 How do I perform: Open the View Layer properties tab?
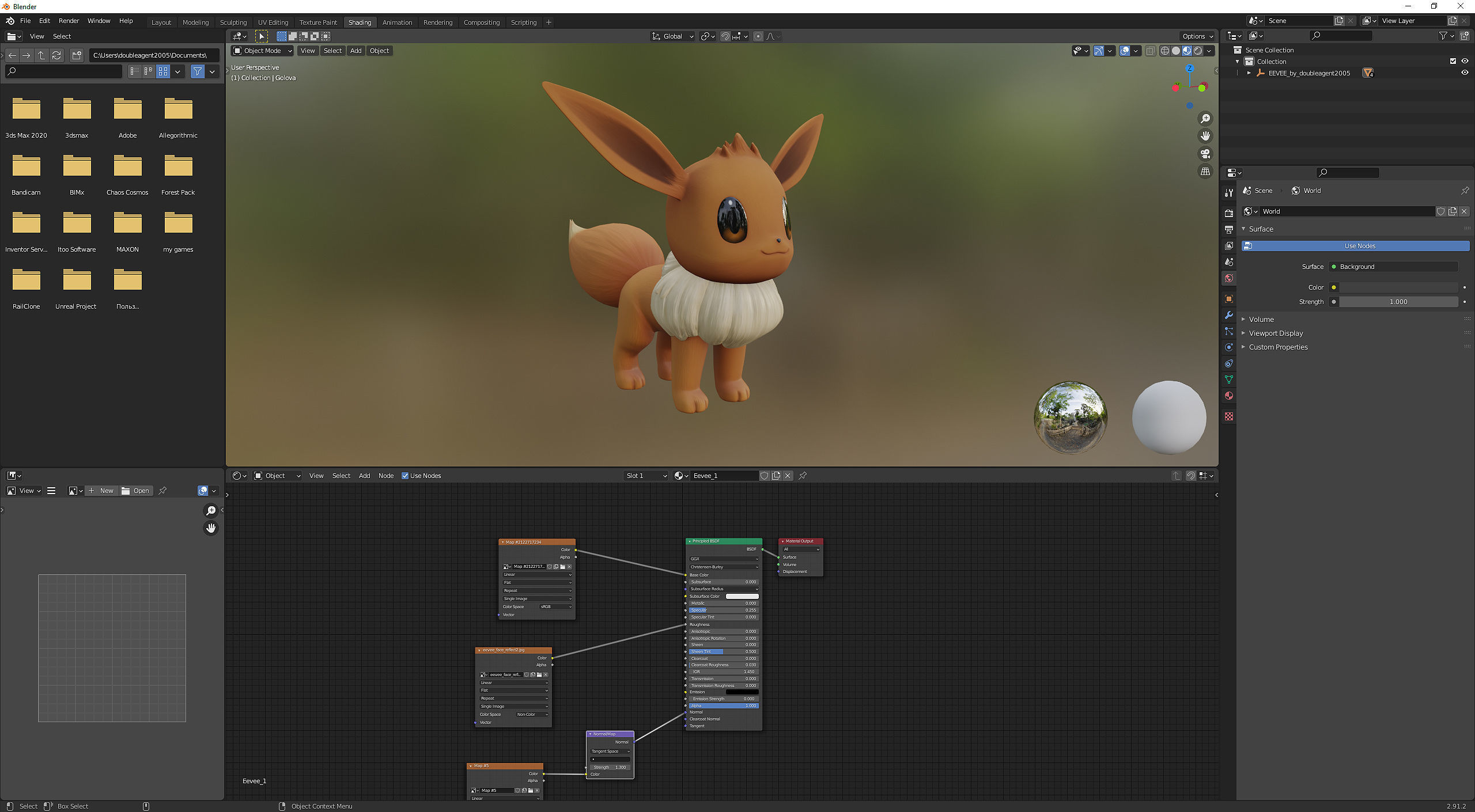1229,245
